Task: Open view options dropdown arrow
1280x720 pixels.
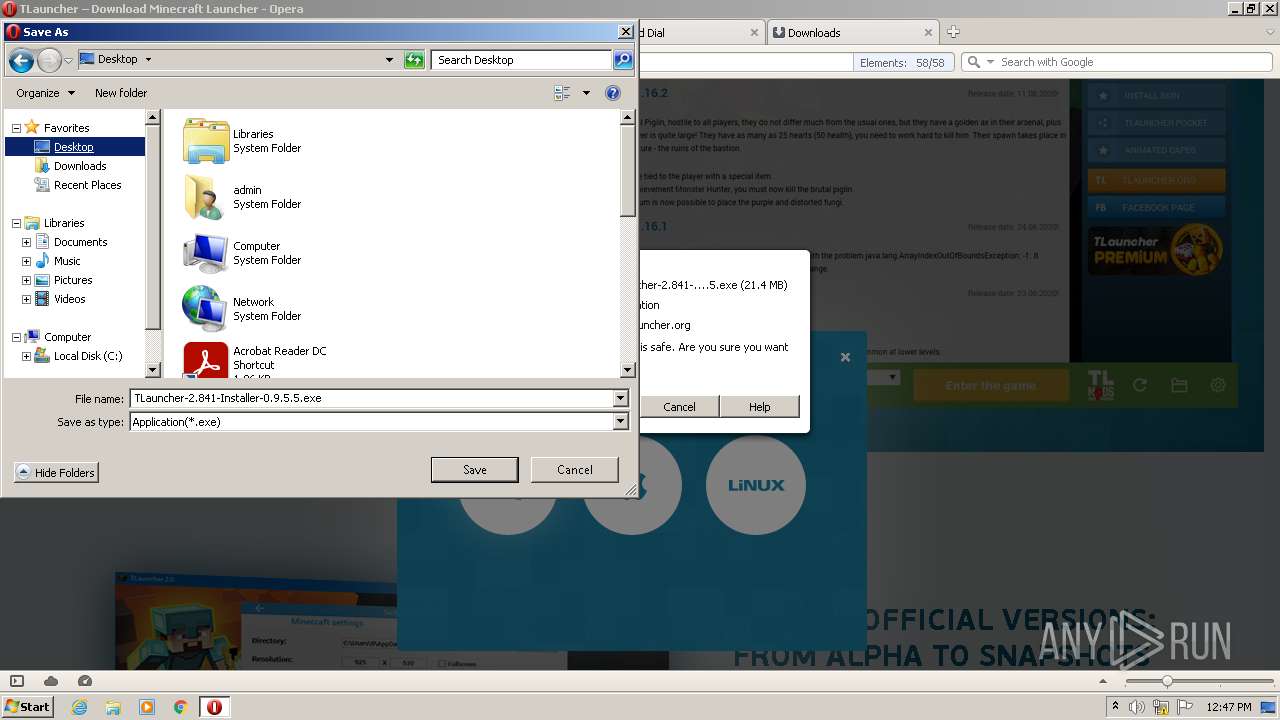Action: point(586,93)
